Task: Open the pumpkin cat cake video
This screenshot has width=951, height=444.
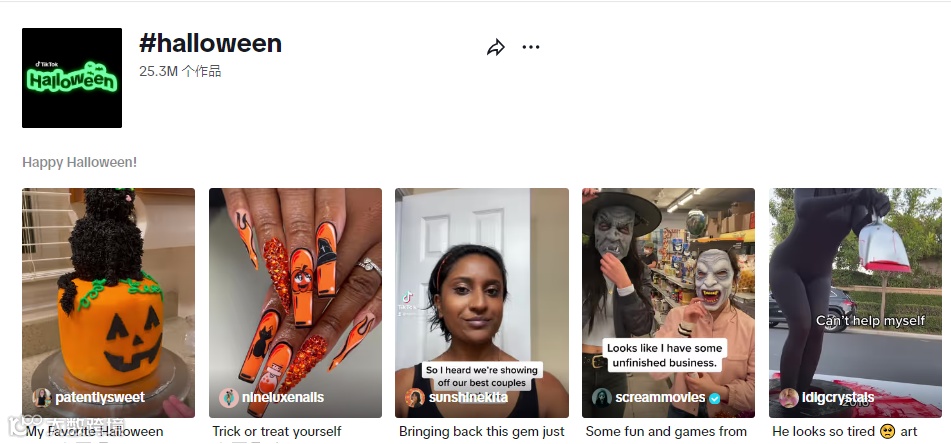Action: [x=109, y=303]
